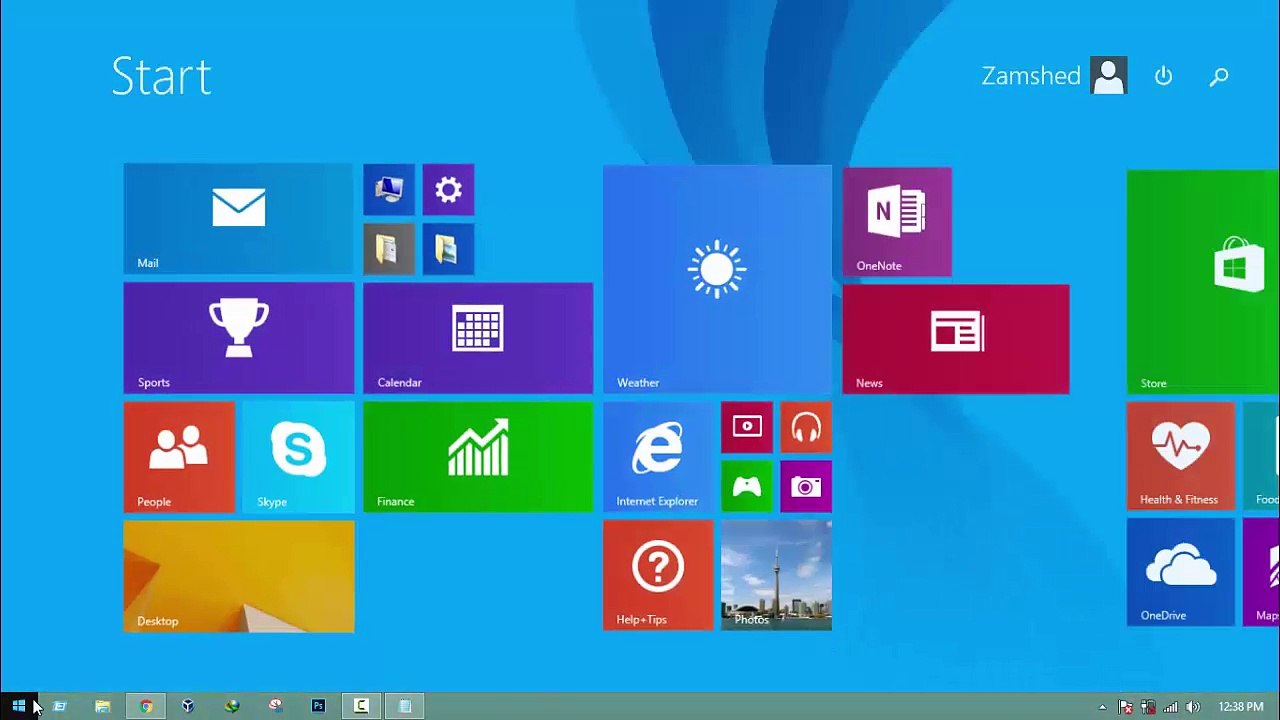The width and height of the screenshot is (1280, 720).
Task: Click the 12:38 PM clock
Action: coord(1241,707)
